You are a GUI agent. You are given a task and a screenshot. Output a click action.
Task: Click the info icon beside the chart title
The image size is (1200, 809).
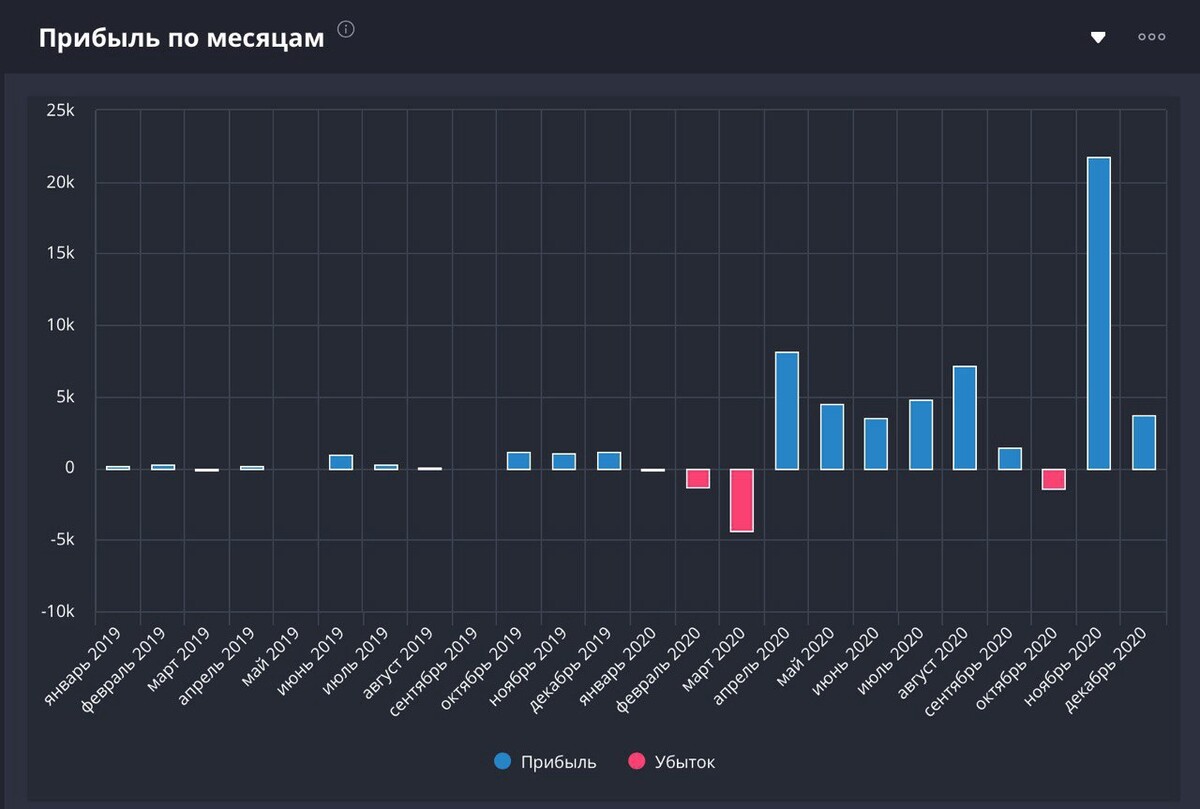346,29
